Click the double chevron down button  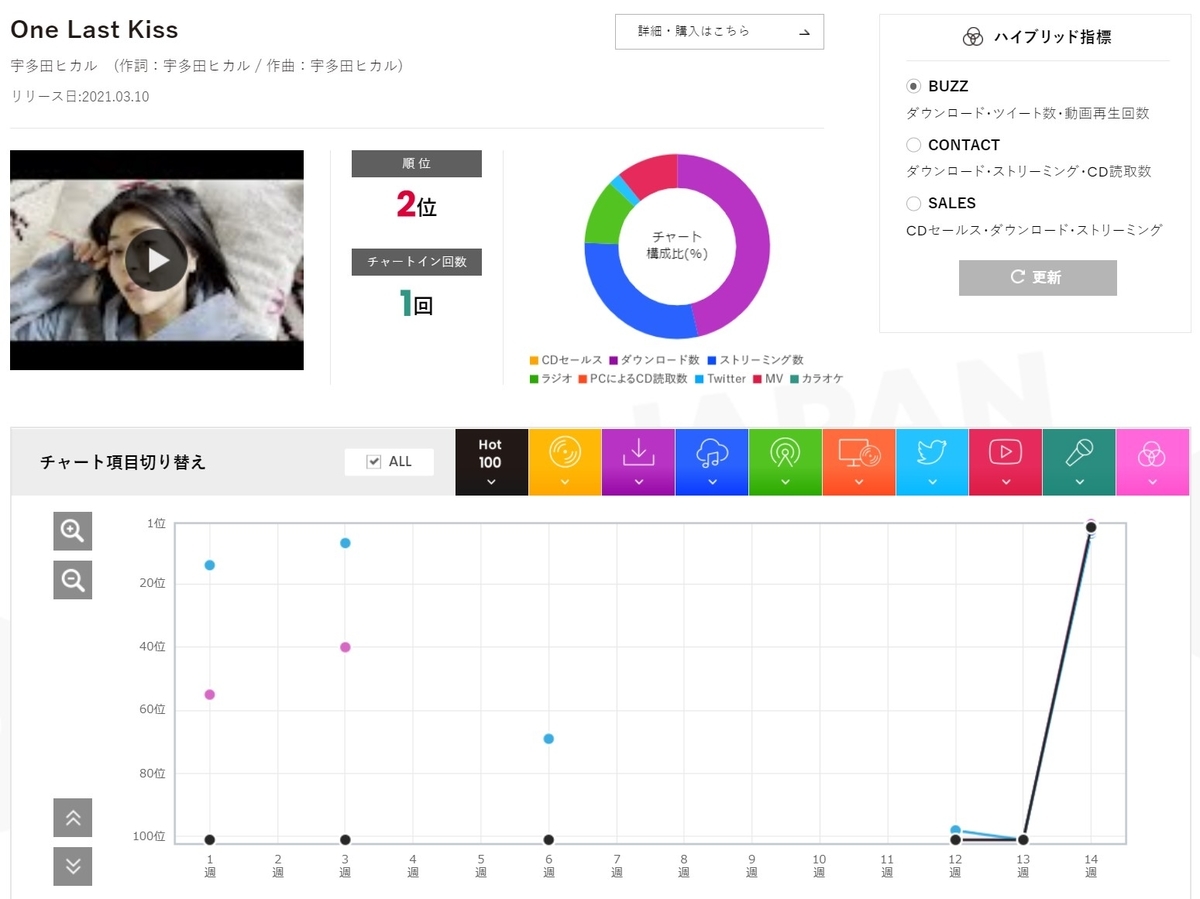pos(72,866)
